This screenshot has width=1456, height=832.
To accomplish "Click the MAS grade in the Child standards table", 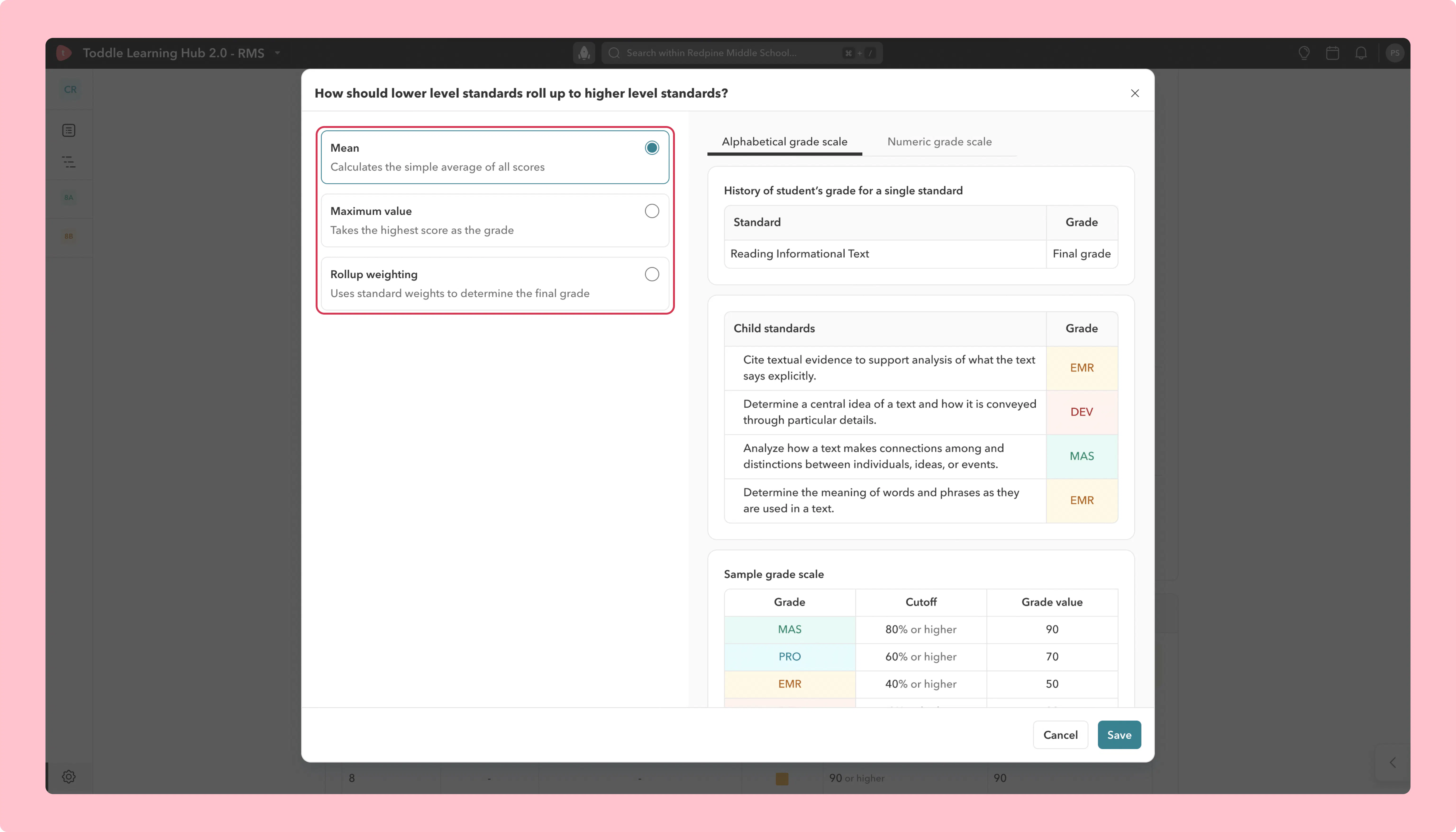I will point(1082,456).
